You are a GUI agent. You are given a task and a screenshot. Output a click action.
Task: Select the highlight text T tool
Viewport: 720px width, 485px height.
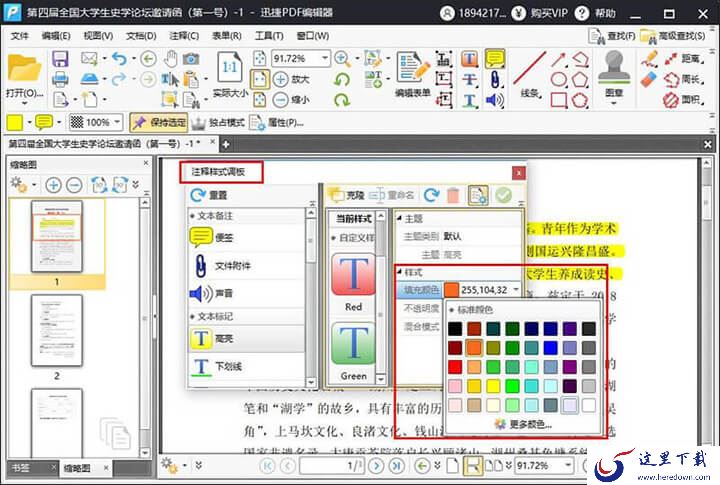tap(469, 59)
